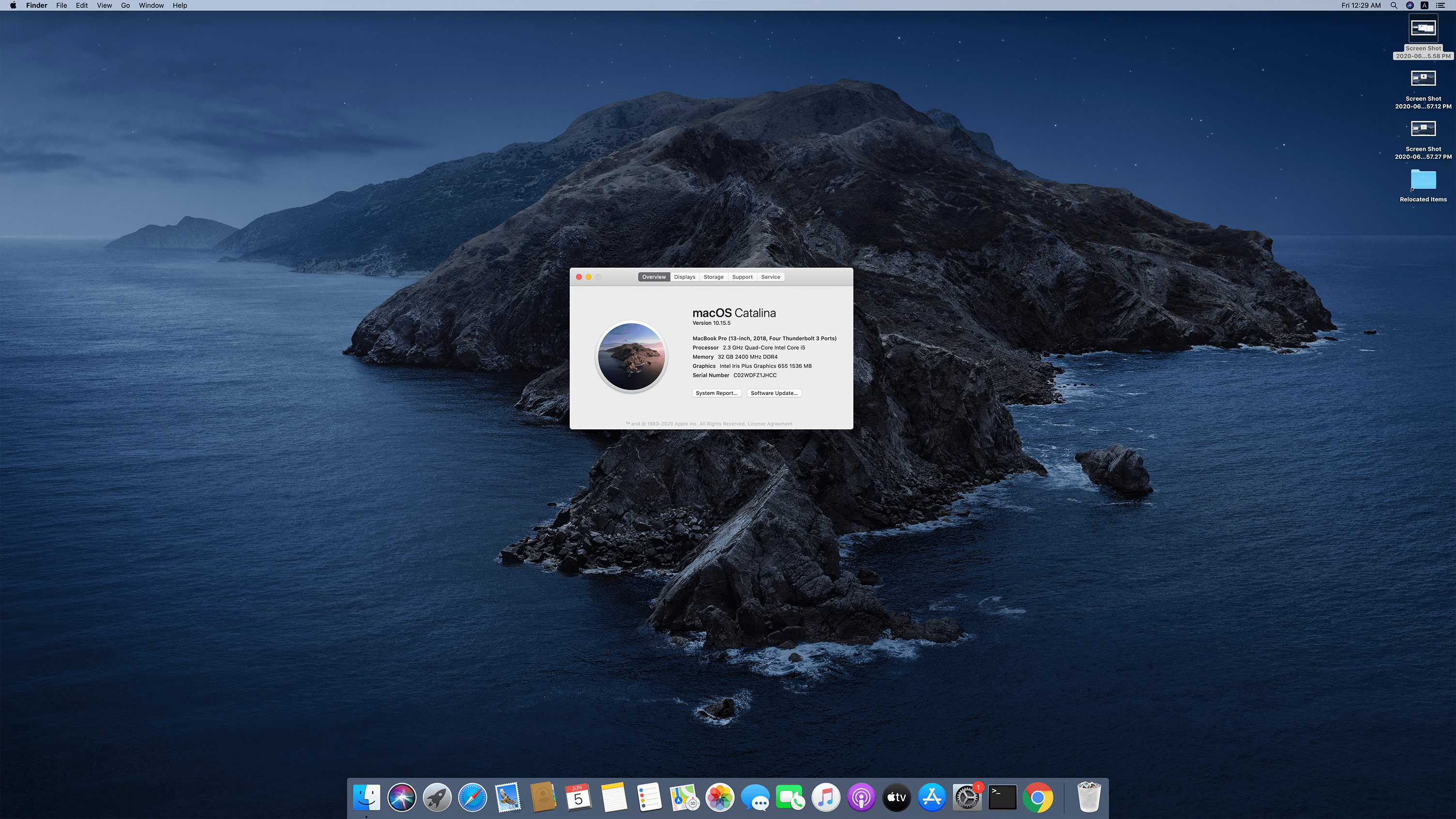
Task: Open Mail stamp icon in Dock
Action: click(508, 798)
